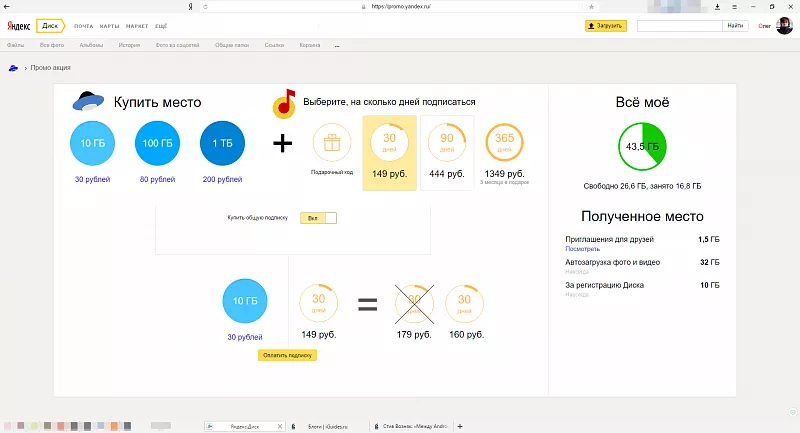This screenshot has width=800, height=433.
Task: Open the 'Ссылки' section
Action: (274, 45)
